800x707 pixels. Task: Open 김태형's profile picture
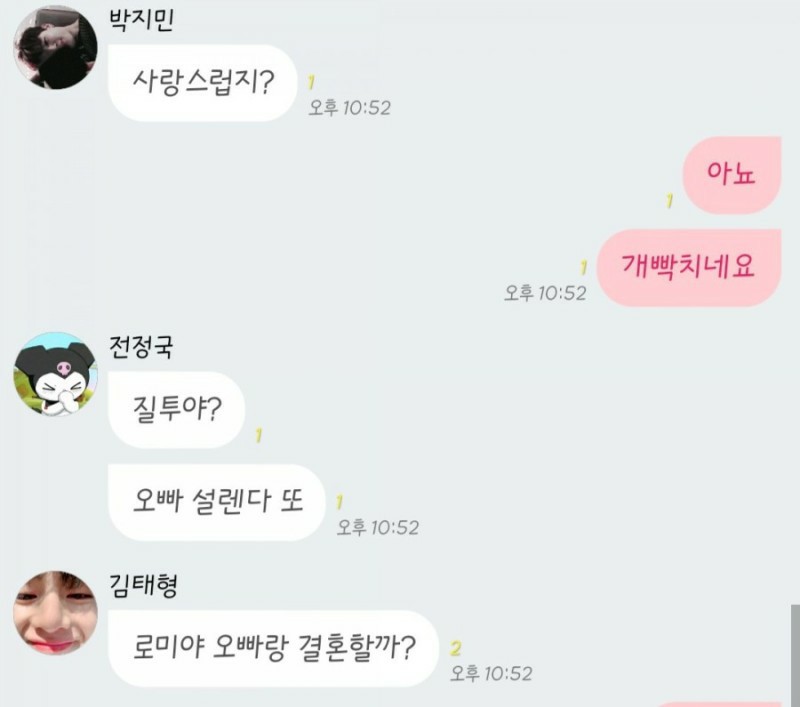coord(55,613)
